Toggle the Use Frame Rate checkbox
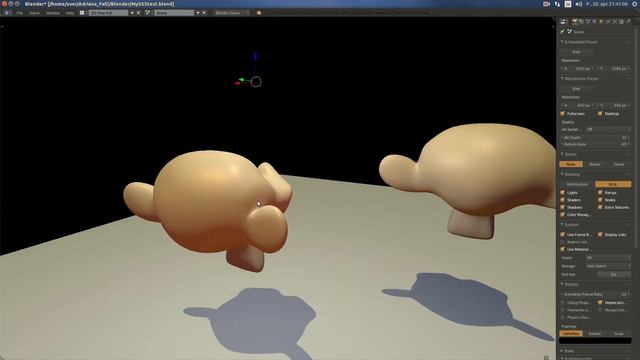Viewport: 640px width, 360px height. pos(562,234)
